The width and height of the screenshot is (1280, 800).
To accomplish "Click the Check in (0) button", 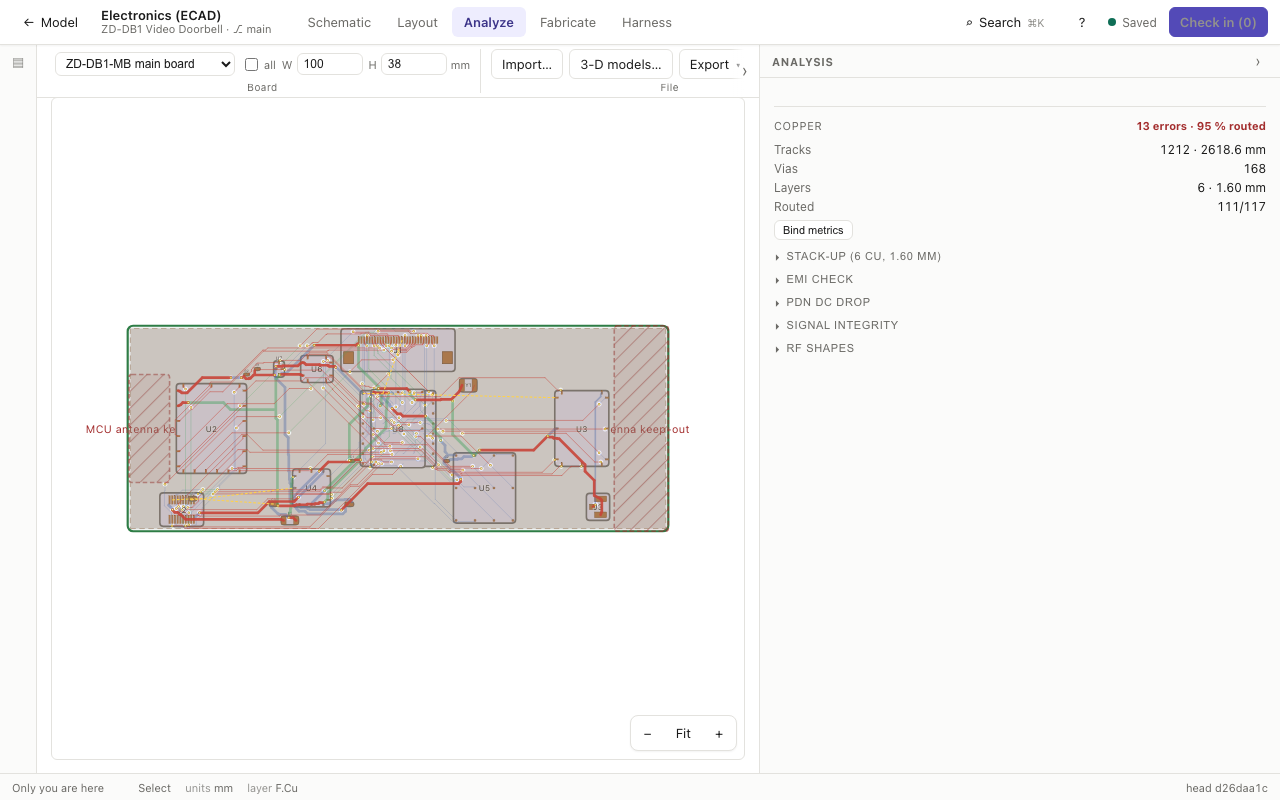I will pos(1218,22).
